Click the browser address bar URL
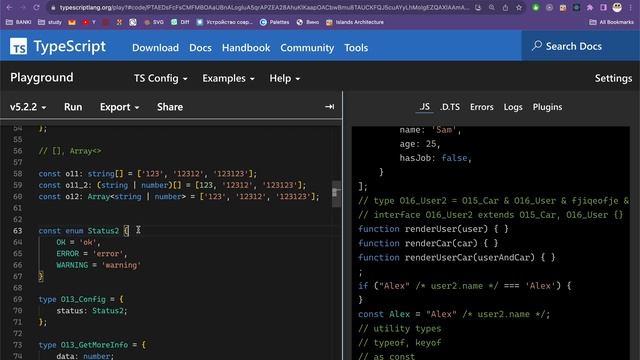This screenshot has width=640, height=360. click(x=264, y=7)
